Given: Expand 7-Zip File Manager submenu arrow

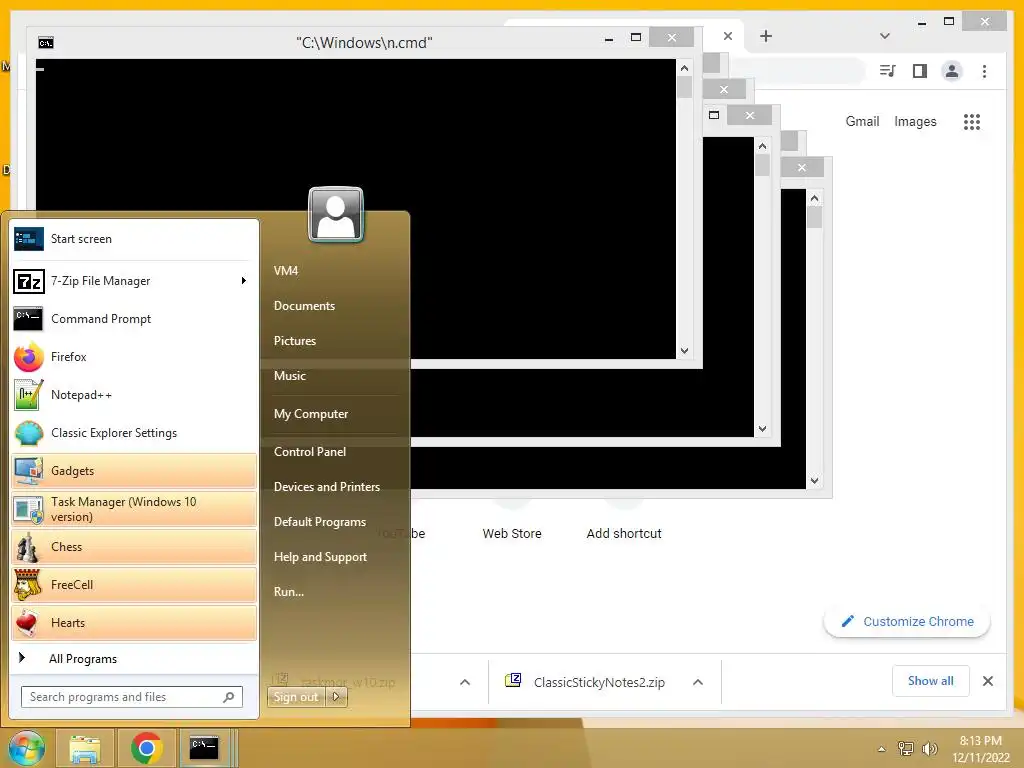Looking at the screenshot, I should pyautogui.click(x=244, y=281).
